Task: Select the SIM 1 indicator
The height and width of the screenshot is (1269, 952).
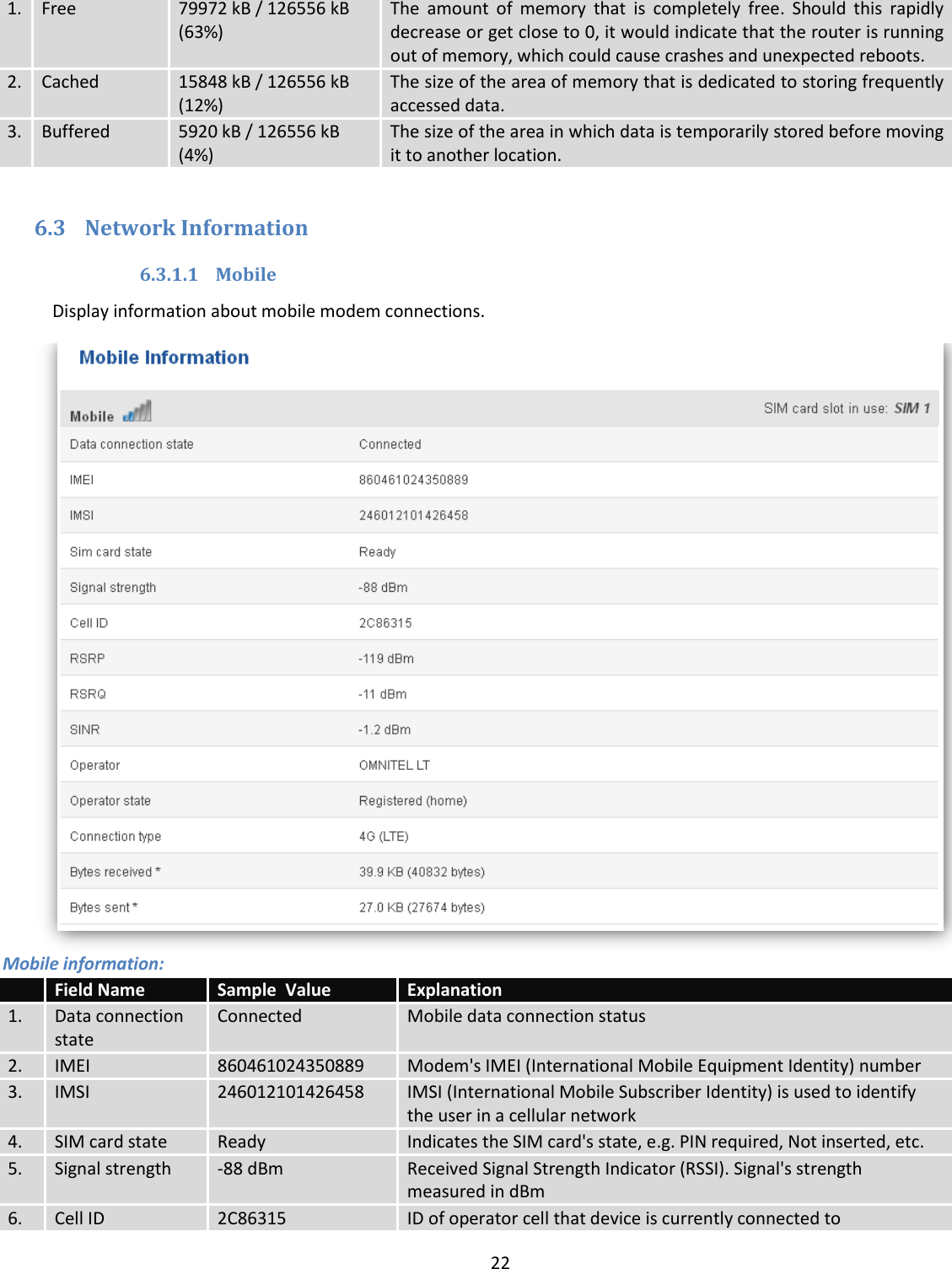Action: coord(912,408)
